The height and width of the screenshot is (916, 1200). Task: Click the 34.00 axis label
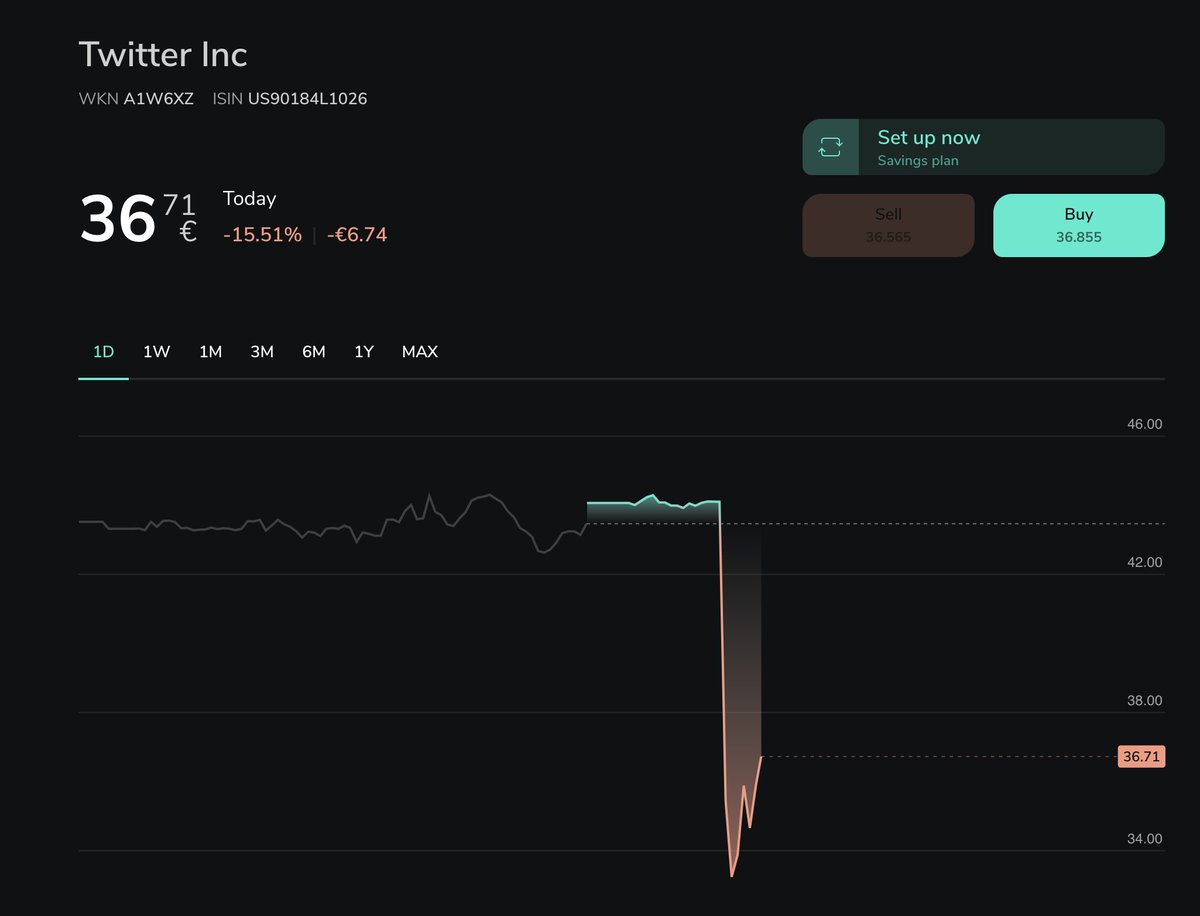coord(1144,838)
